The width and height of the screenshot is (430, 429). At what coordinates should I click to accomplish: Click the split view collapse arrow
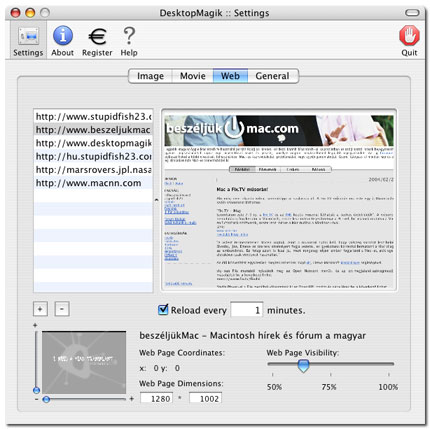tap(157, 200)
